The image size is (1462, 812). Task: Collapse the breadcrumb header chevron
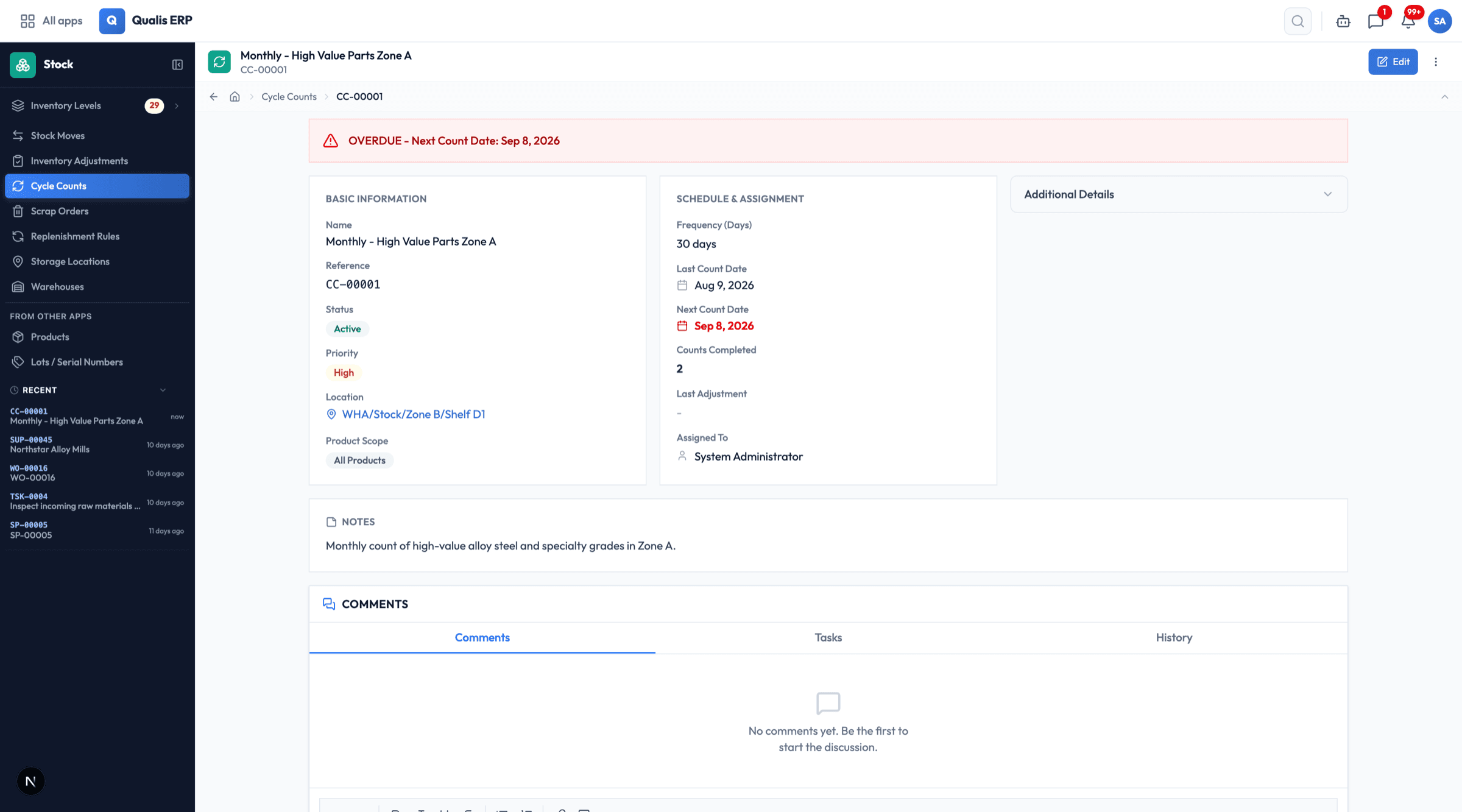[x=1444, y=97]
